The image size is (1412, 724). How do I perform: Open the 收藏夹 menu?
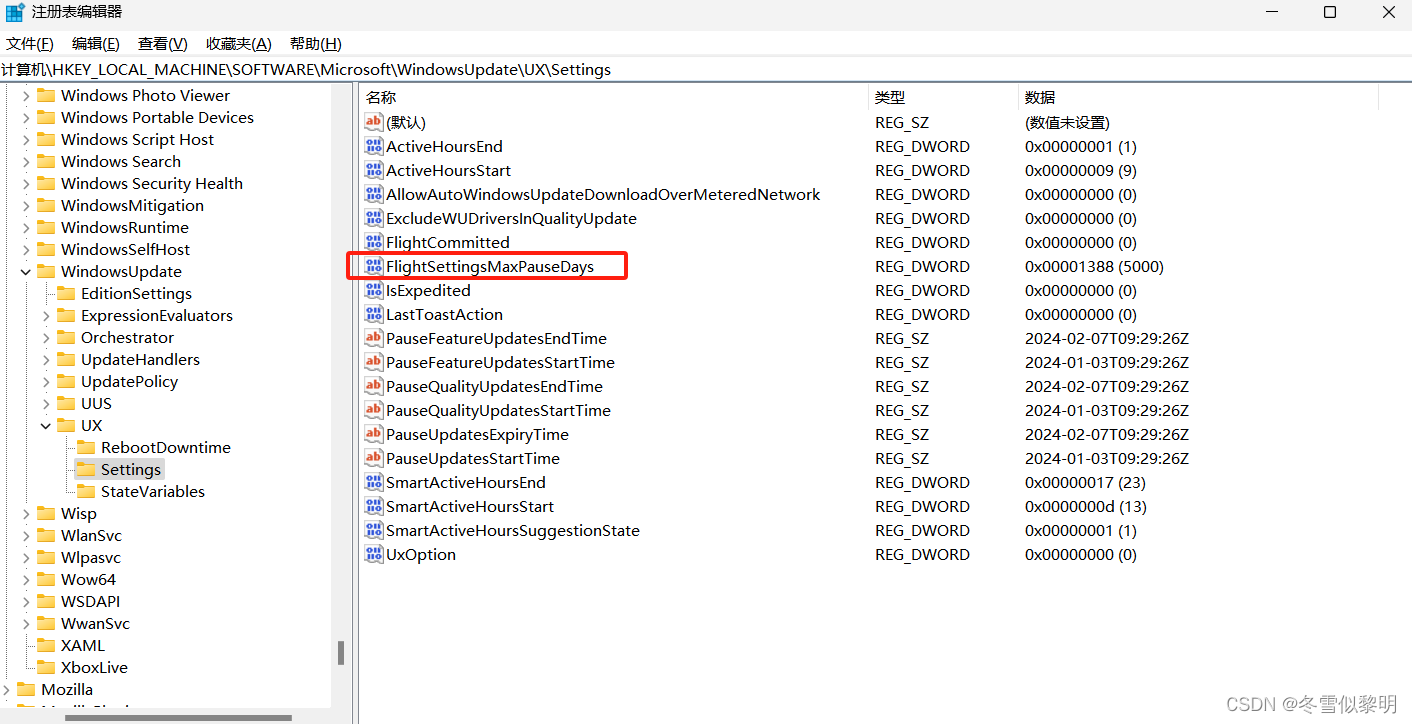(237, 43)
